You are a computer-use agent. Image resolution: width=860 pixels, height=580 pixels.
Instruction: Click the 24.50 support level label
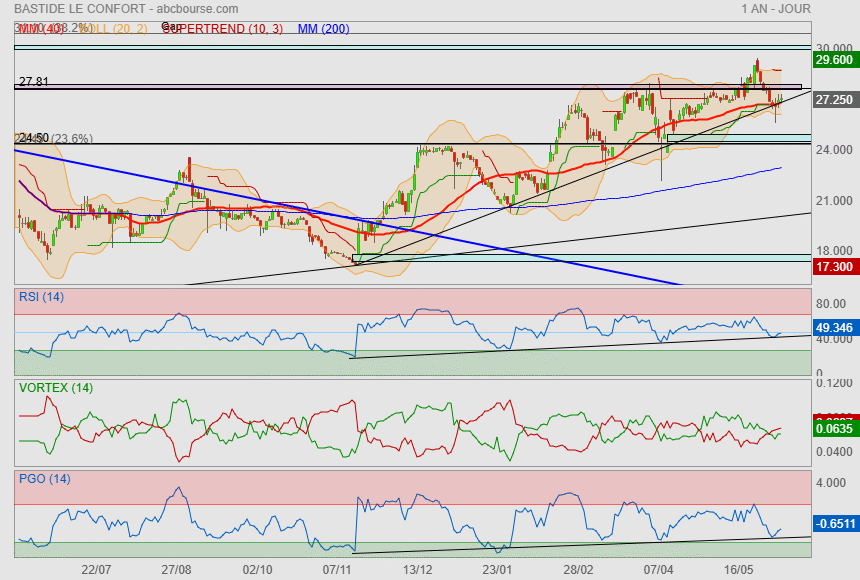pyautogui.click(x=34, y=138)
